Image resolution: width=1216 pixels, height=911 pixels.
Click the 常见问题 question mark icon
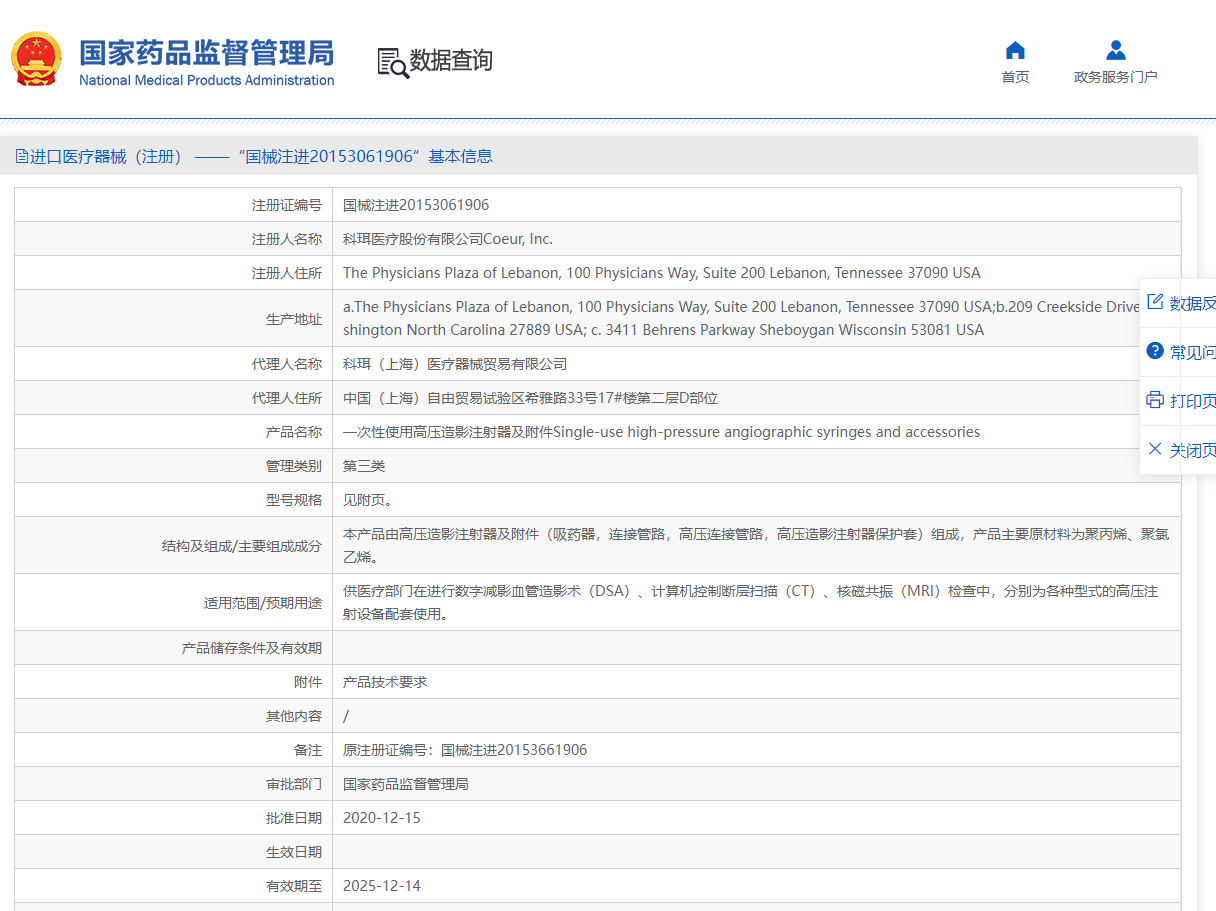[1155, 351]
